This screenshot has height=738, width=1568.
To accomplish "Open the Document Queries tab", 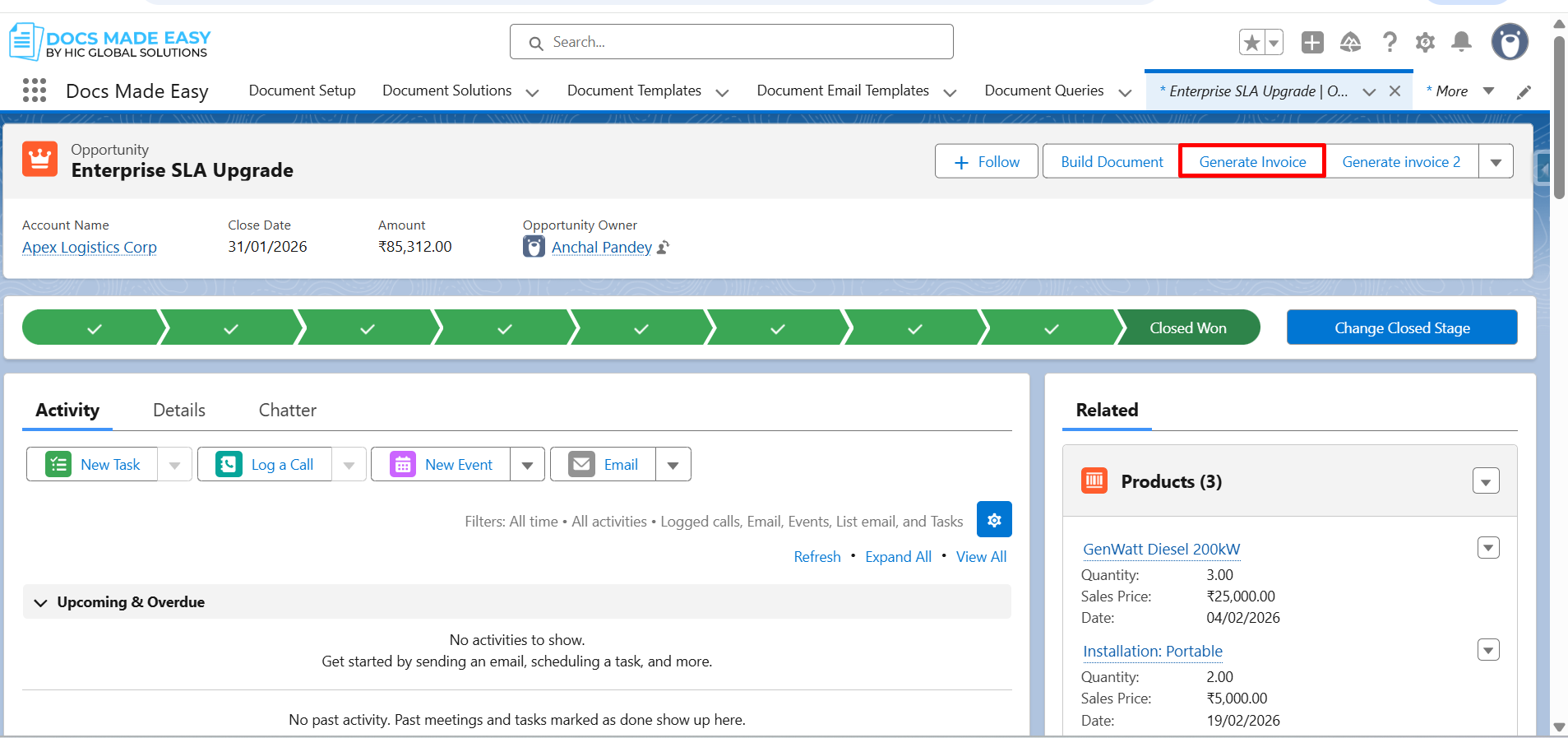I will pos(1044,91).
